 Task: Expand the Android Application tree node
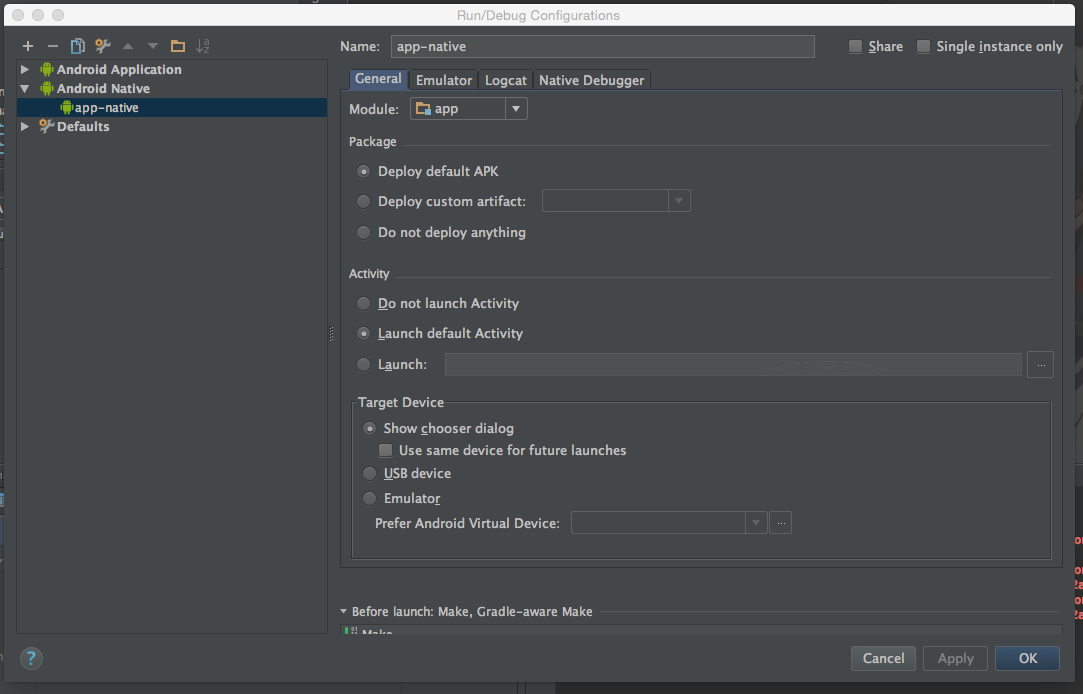coord(23,68)
